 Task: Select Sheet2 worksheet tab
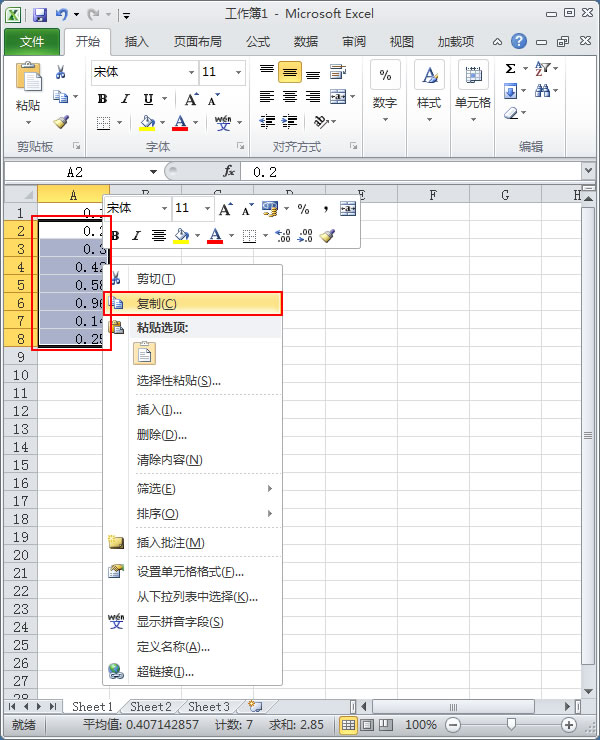pyautogui.click(x=151, y=706)
